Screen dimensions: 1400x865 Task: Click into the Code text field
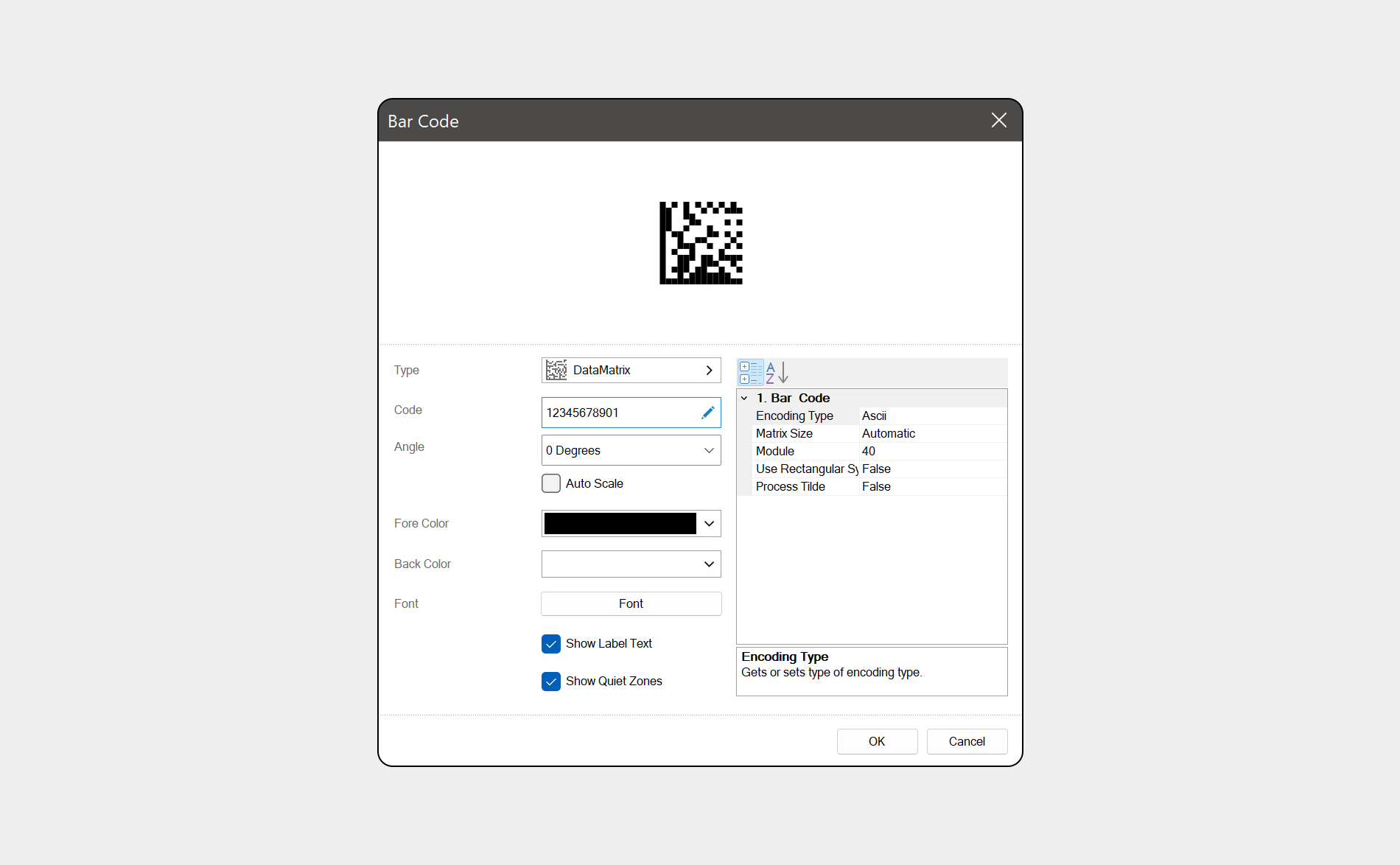tap(621, 413)
